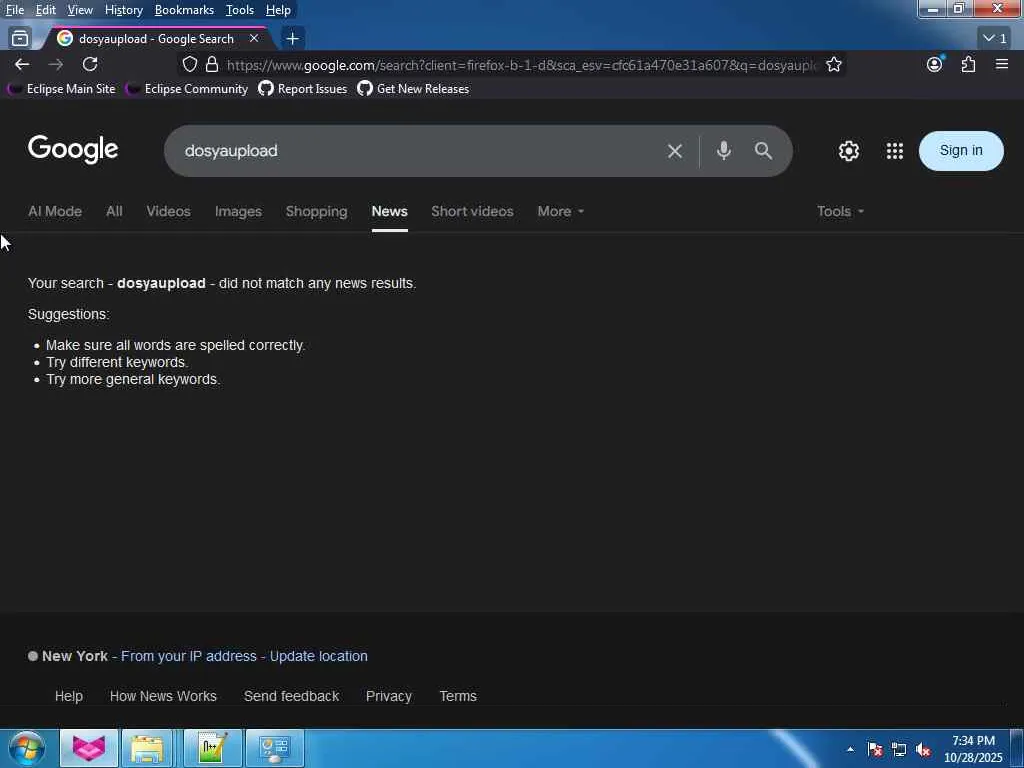
Task: Click the Update location link
Action: (319, 656)
